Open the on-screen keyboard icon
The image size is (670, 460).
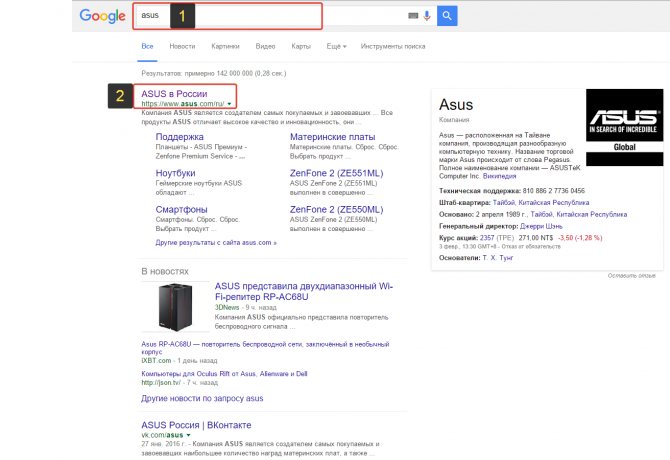tap(413, 16)
